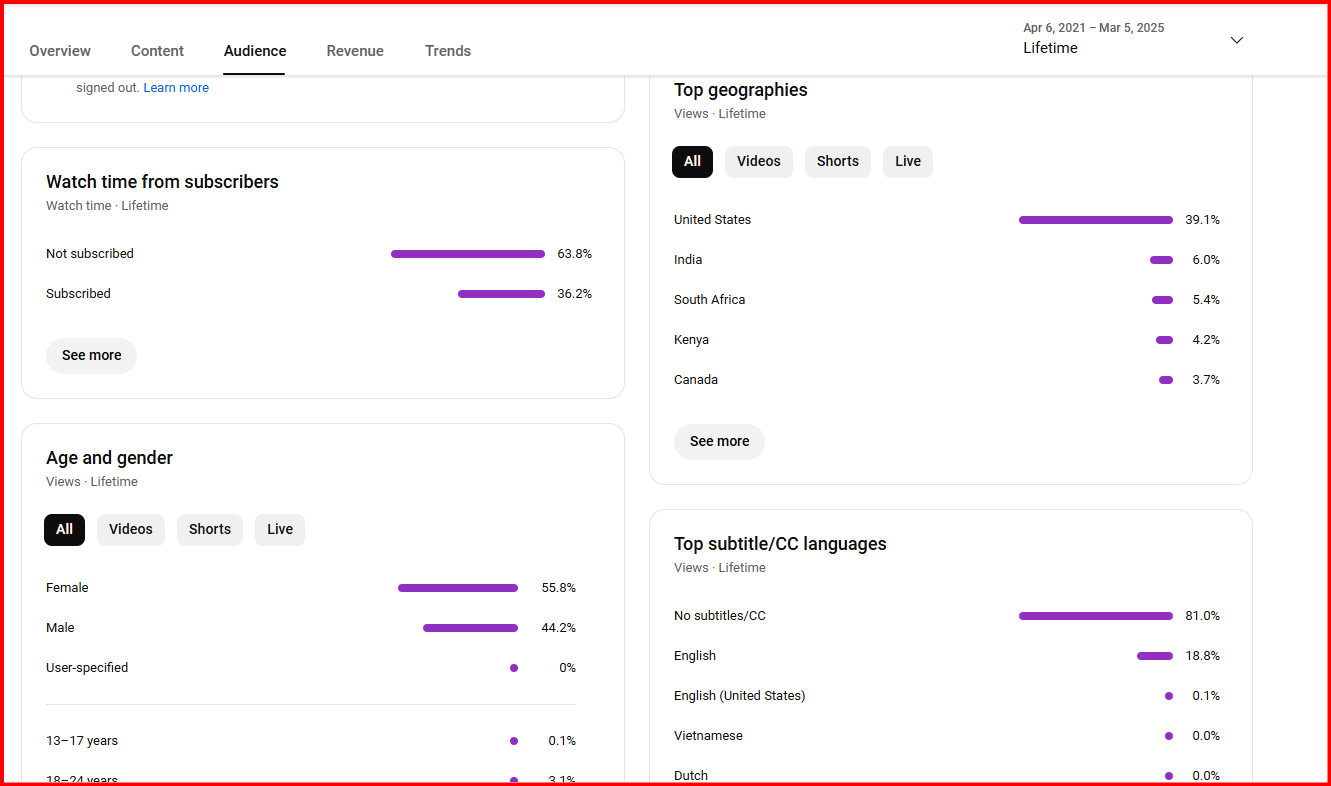The image size is (1331, 786).
Task: Select Shorts filter in Age and gender
Action: (210, 530)
